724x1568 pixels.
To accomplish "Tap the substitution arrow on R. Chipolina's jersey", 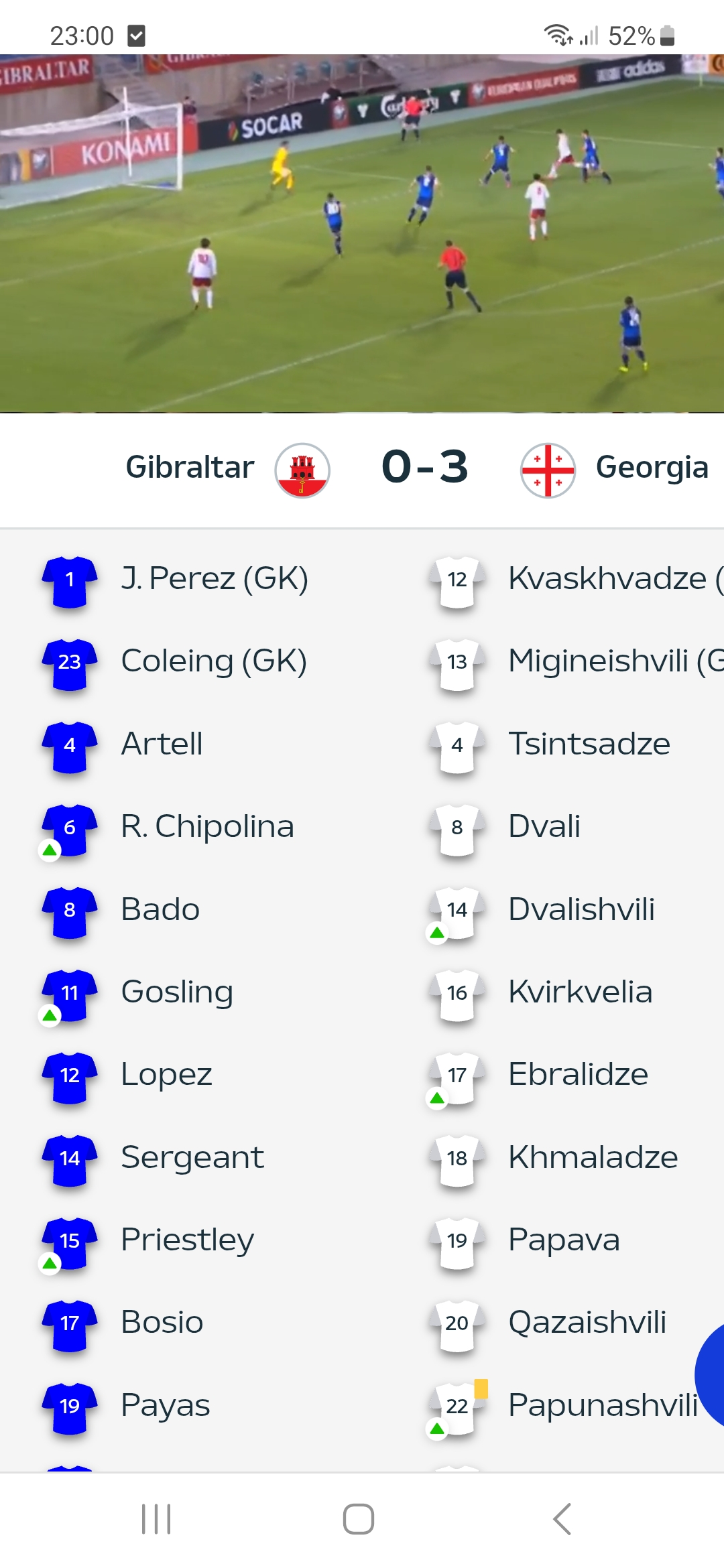I will coord(50,850).
